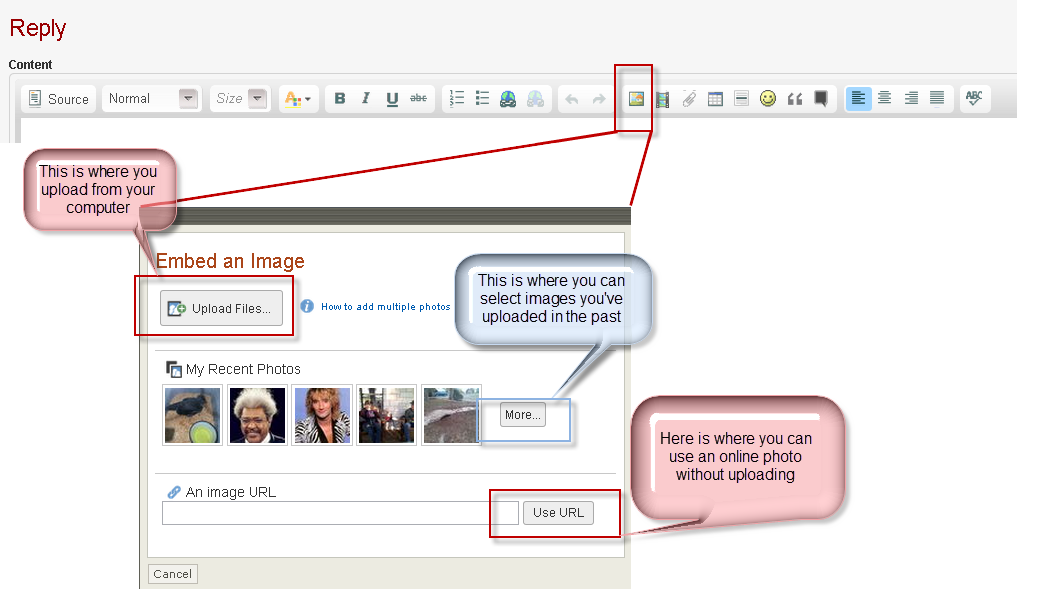This screenshot has height=589, width=1056.
Task: Open the How to add multiple photos link
Action: coord(385,307)
